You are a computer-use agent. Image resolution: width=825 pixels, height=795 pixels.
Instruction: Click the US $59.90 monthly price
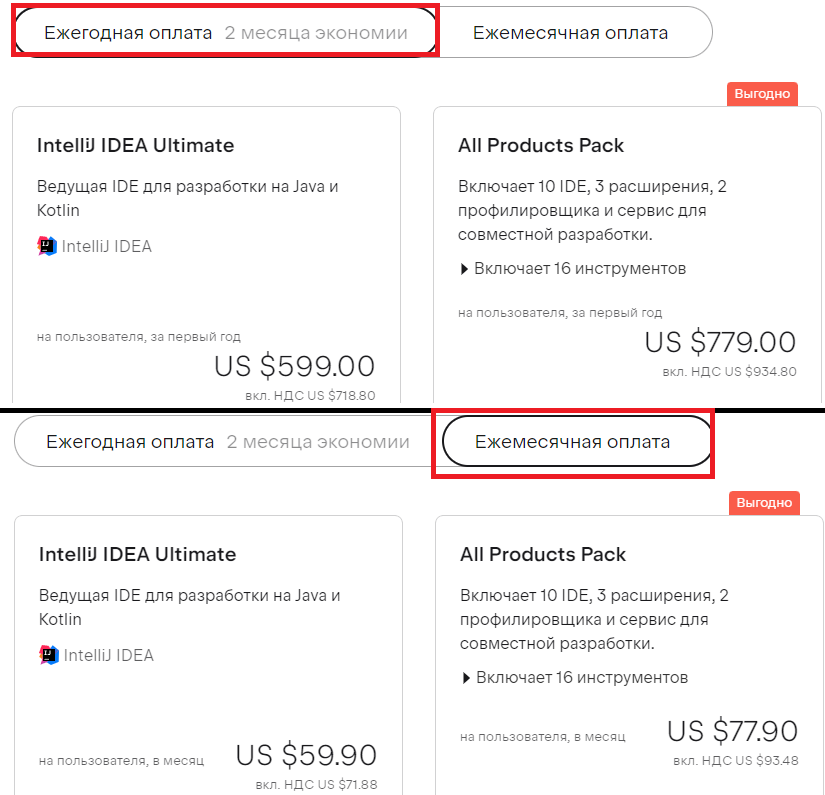click(x=306, y=755)
